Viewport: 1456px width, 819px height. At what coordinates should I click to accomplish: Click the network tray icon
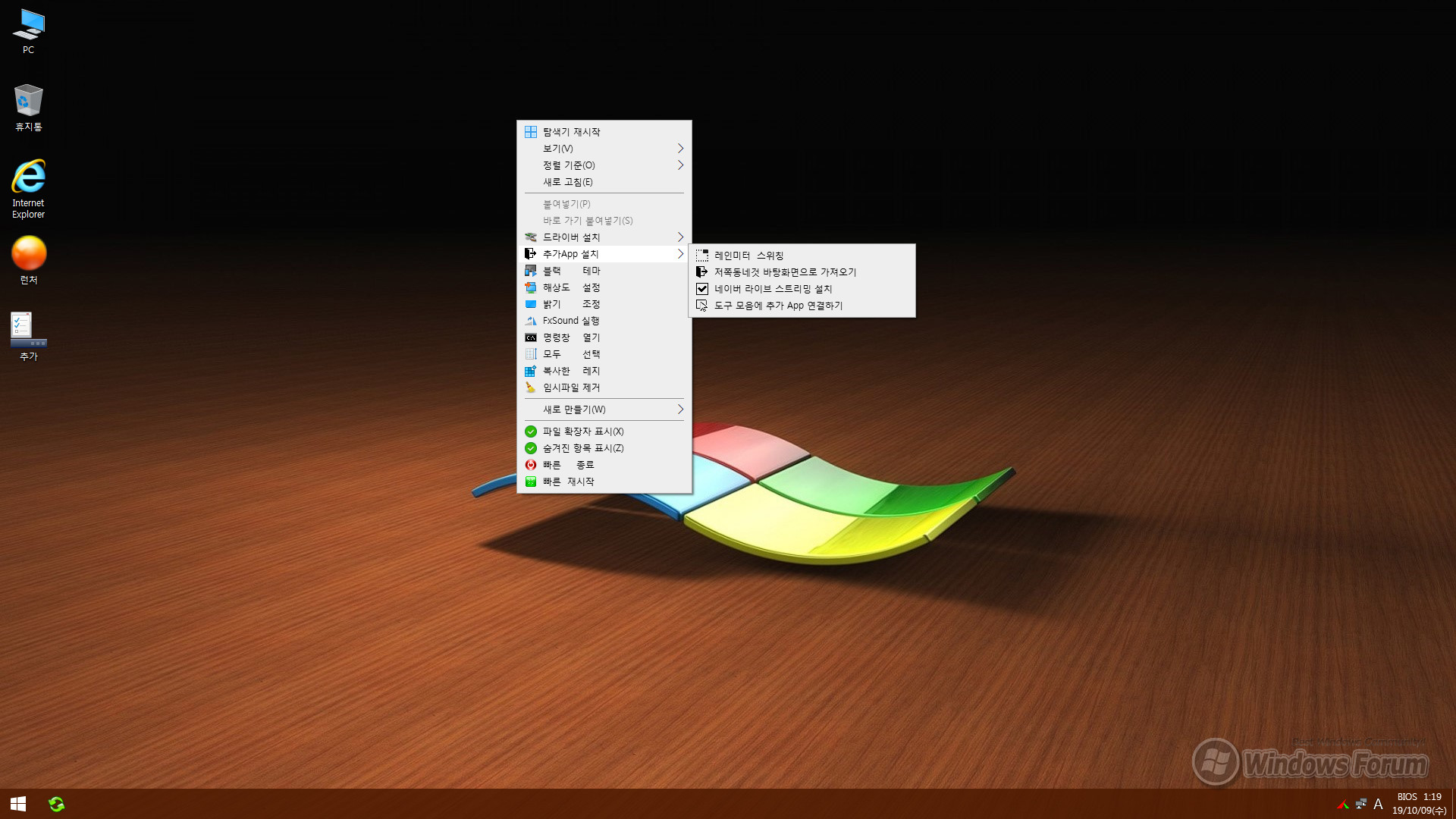tap(1361, 804)
